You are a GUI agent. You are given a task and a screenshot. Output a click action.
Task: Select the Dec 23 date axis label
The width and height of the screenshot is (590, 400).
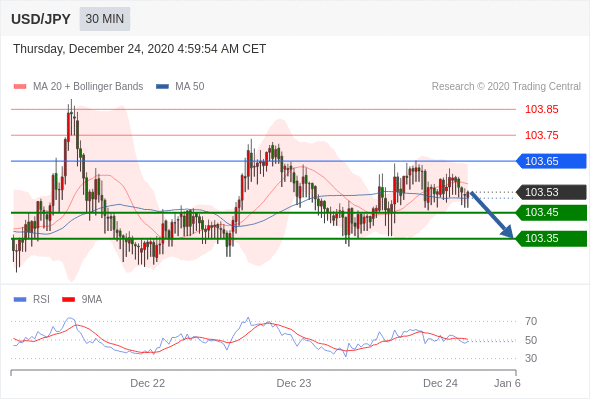pos(294,383)
